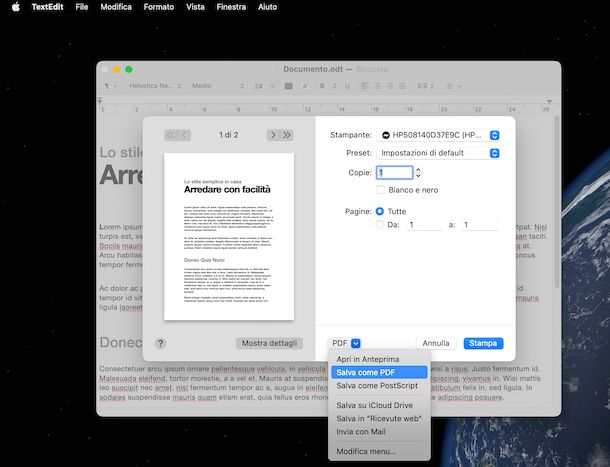Choose Salva come PDF
The image size is (610, 467).
pos(379,372)
